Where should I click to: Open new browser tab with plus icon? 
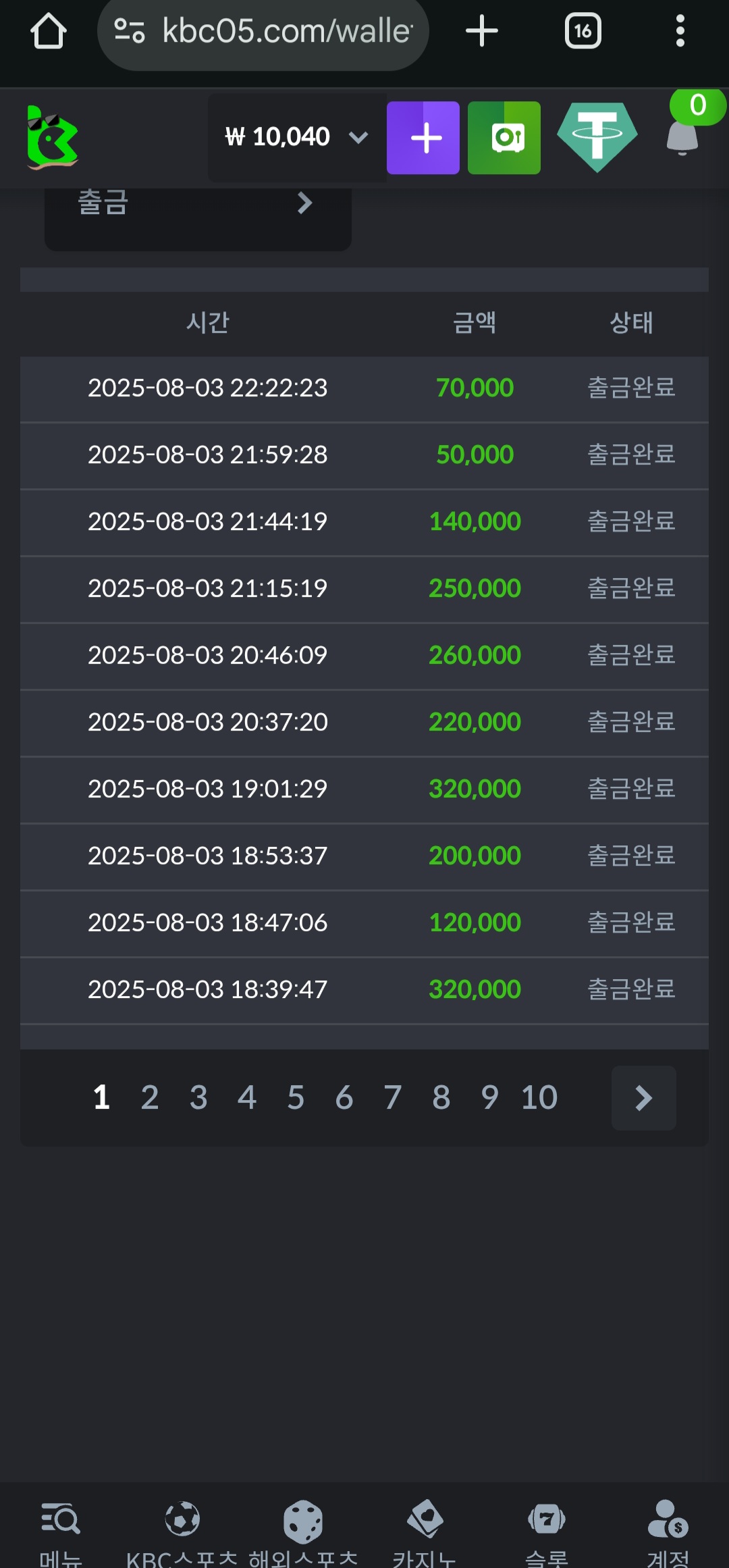click(482, 31)
